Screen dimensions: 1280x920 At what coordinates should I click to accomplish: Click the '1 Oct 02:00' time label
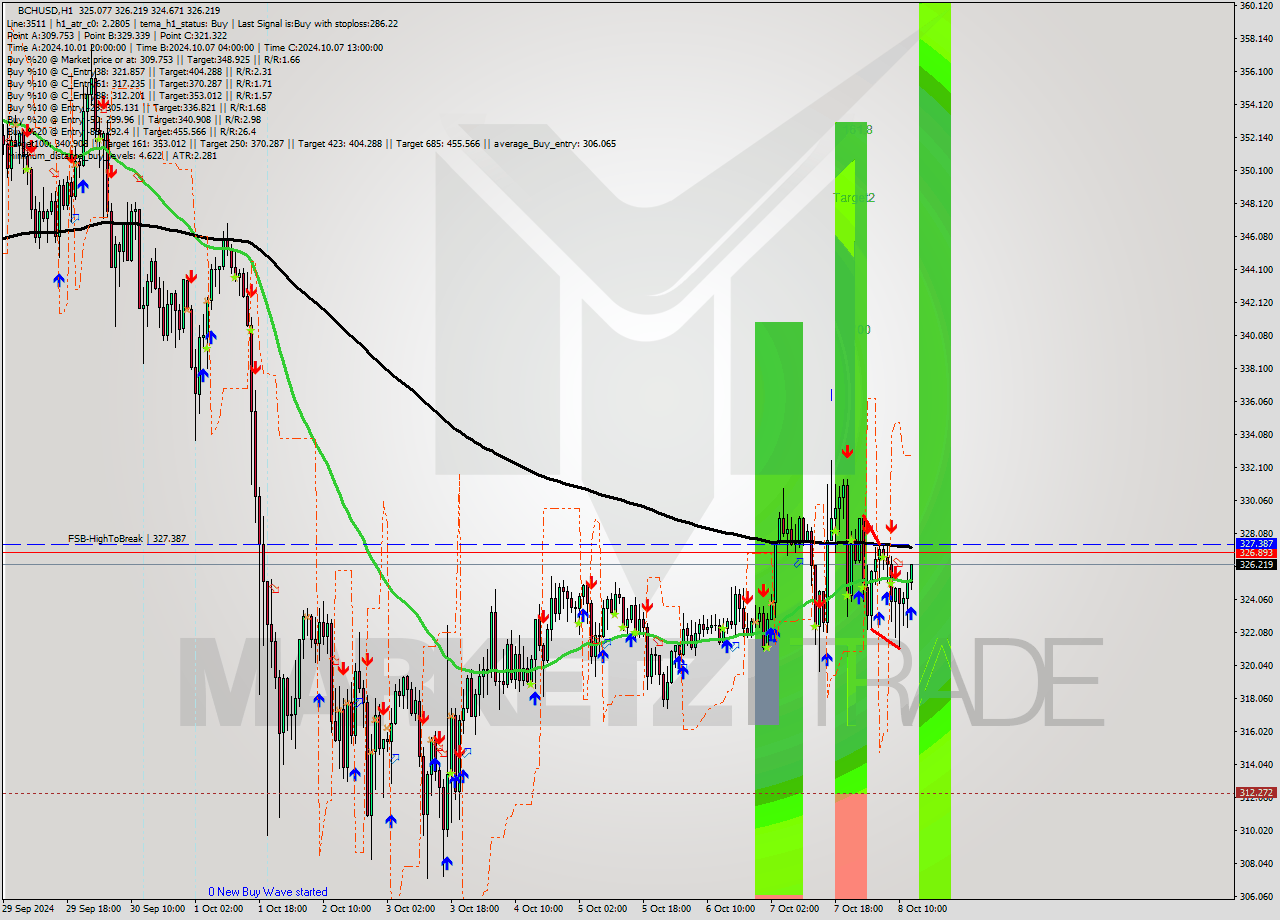(220, 909)
